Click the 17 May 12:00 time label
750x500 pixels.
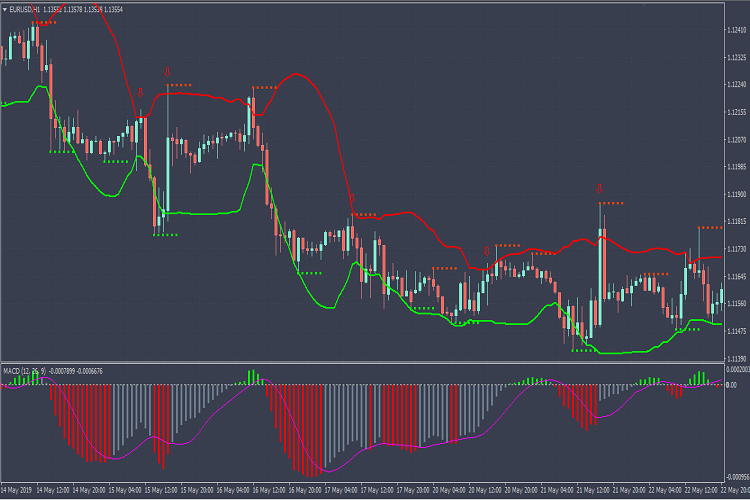(x=377, y=490)
